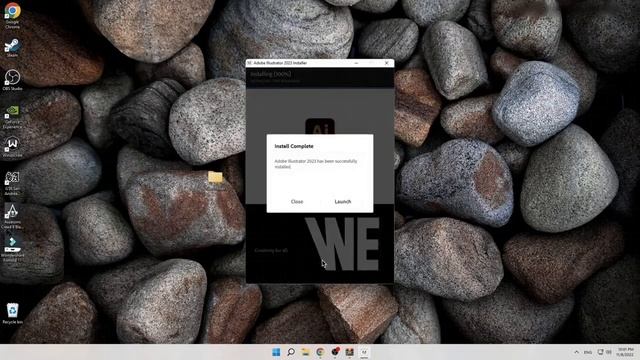This screenshot has height=360, width=640.
Task: Open the OBS Studio desktop shortcut
Action: [12, 80]
